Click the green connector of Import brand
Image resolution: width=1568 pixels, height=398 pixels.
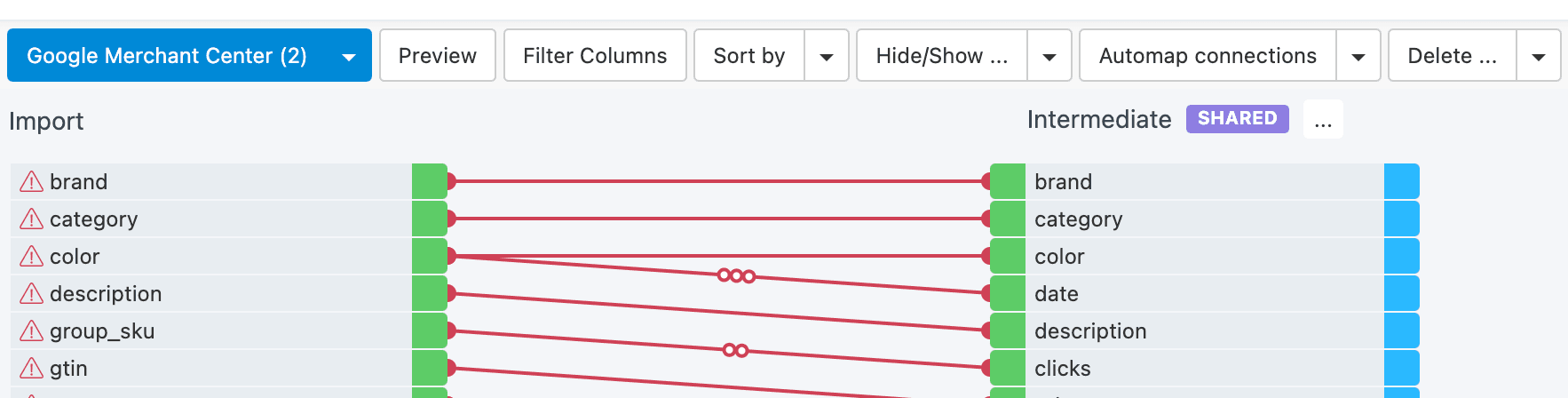[430, 181]
